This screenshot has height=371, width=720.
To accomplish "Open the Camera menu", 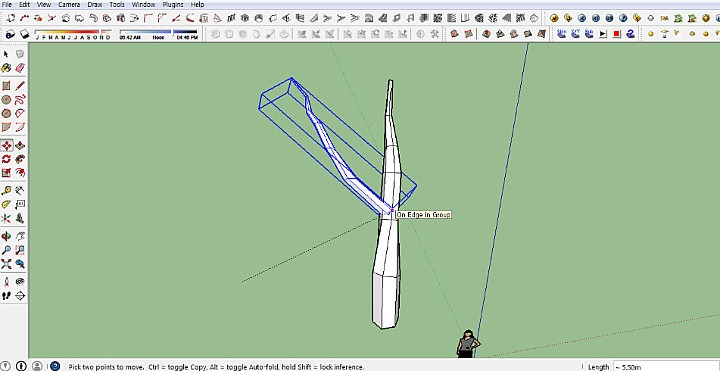I will click(x=69, y=5).
